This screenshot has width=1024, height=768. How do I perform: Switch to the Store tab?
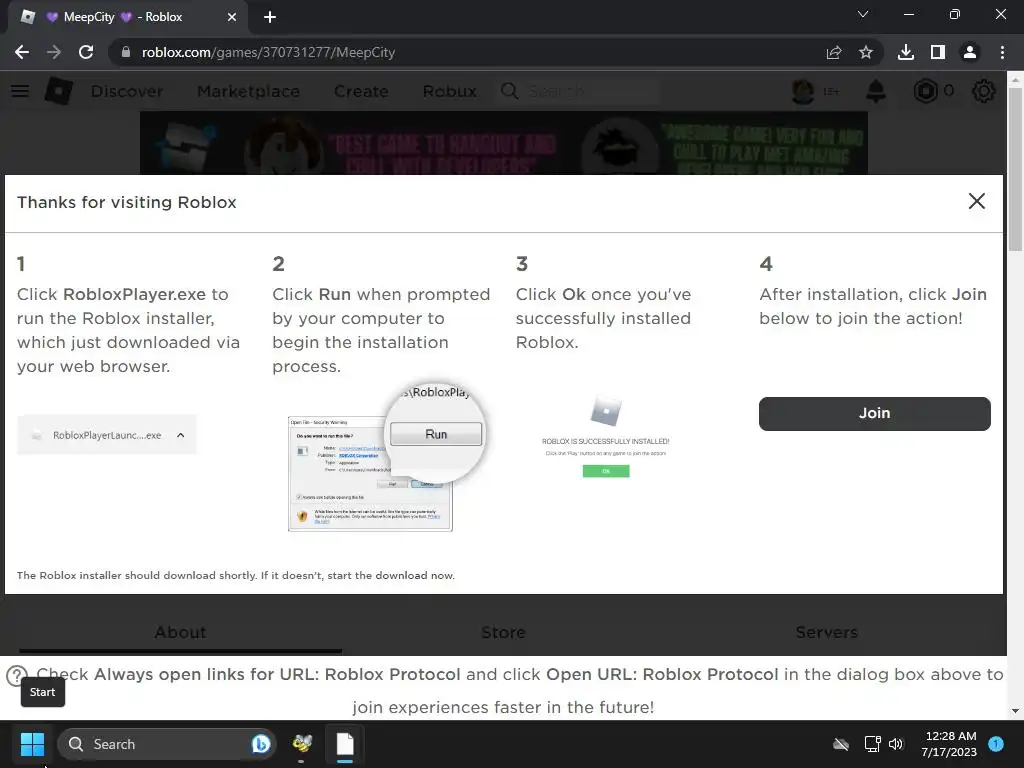click(x=503, y=632)
